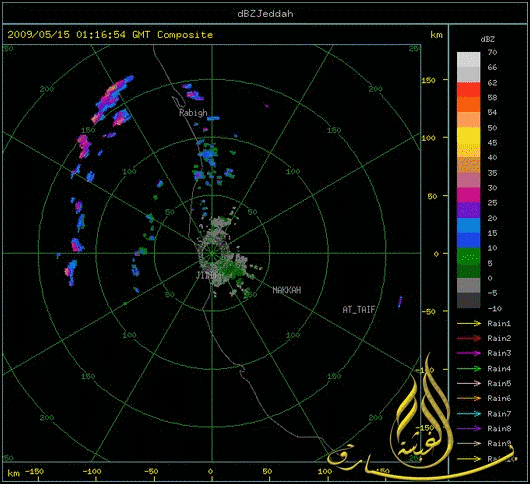Viewport: 530px width, 484px height.
Task: Pick the dark gray -10 to -5 dBZ swatch
Action: (468, 301)
